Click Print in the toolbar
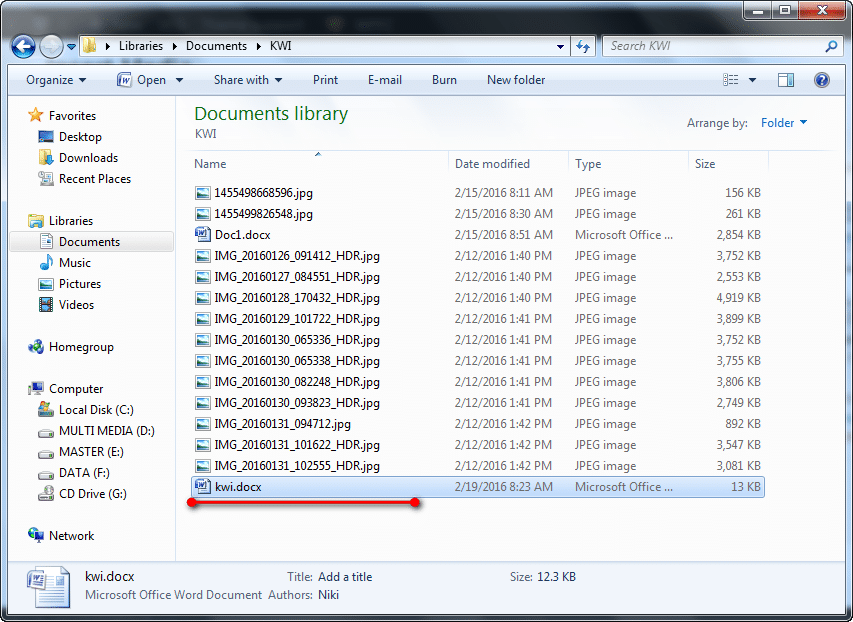 tap(325, 80)
